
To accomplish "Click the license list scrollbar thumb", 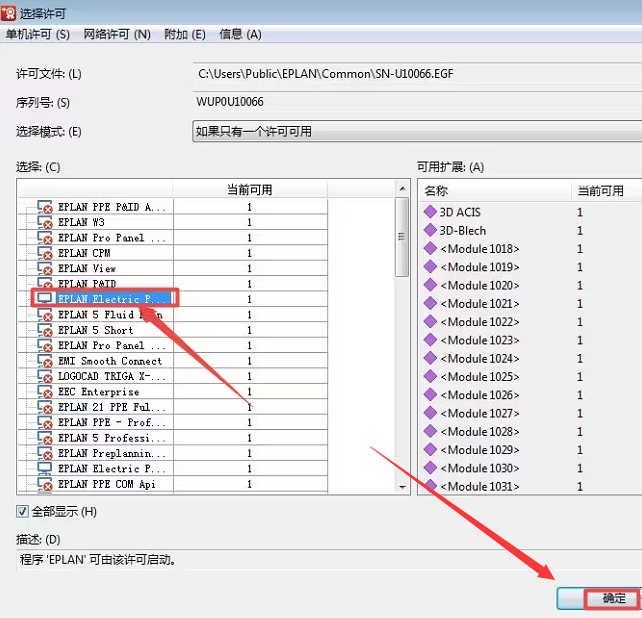I will pos(402,237).
